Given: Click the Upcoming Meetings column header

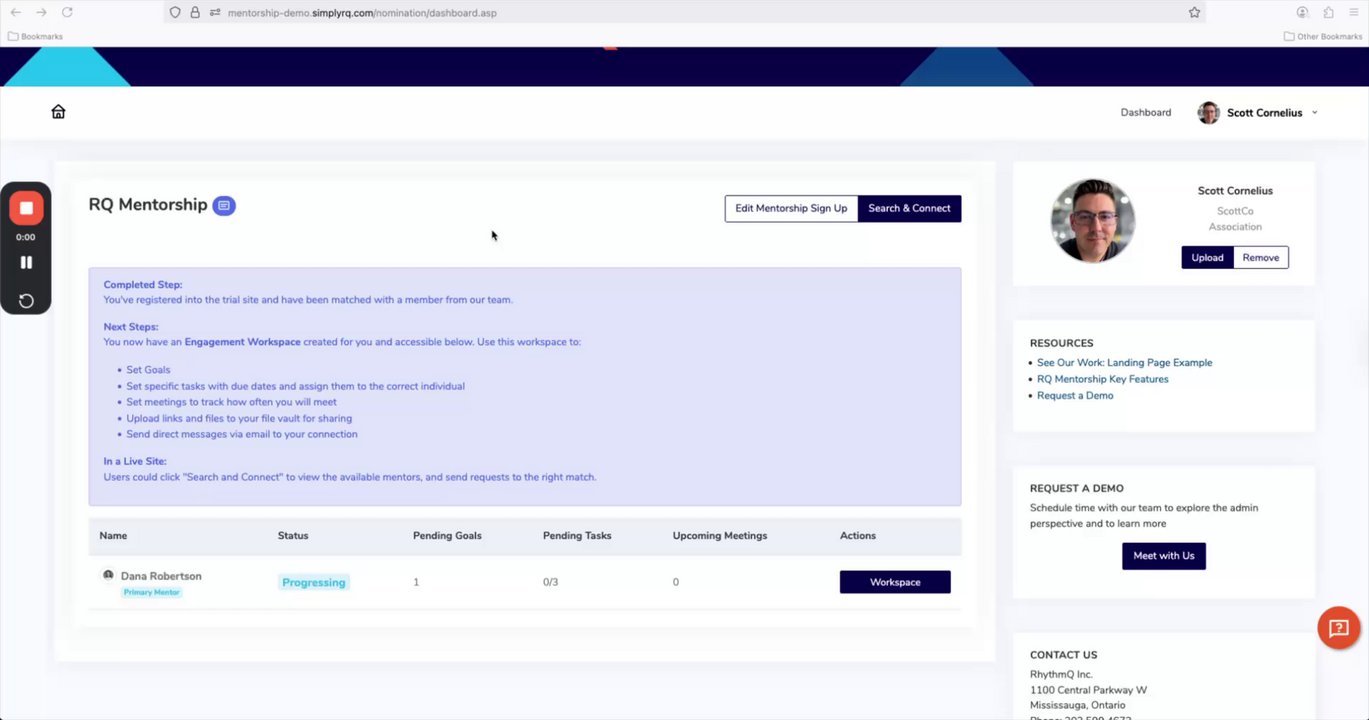Looking at the screenshot, I should [x=720, y=536].
